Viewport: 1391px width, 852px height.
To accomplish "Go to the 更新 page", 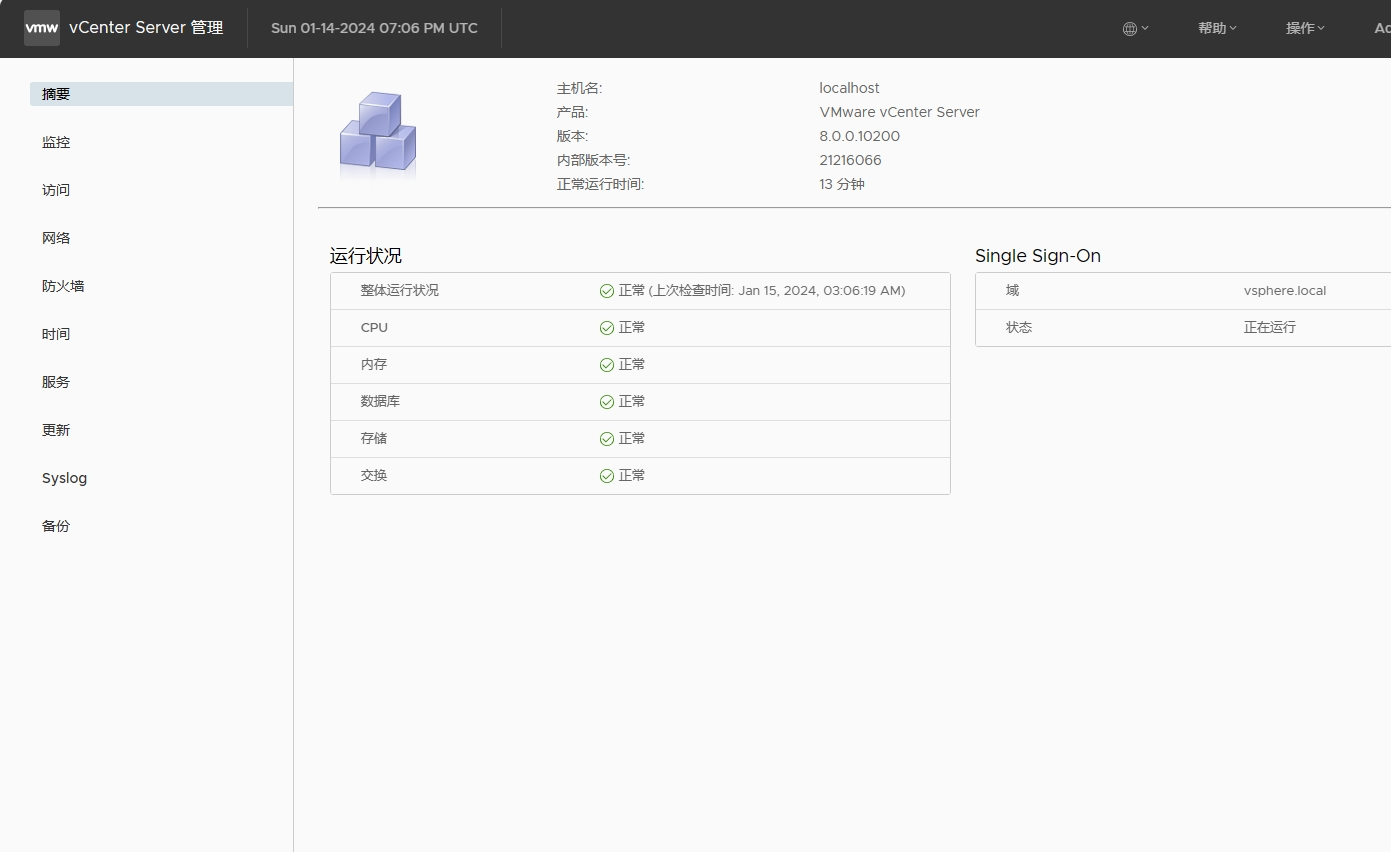I will [x=56, y=430].
